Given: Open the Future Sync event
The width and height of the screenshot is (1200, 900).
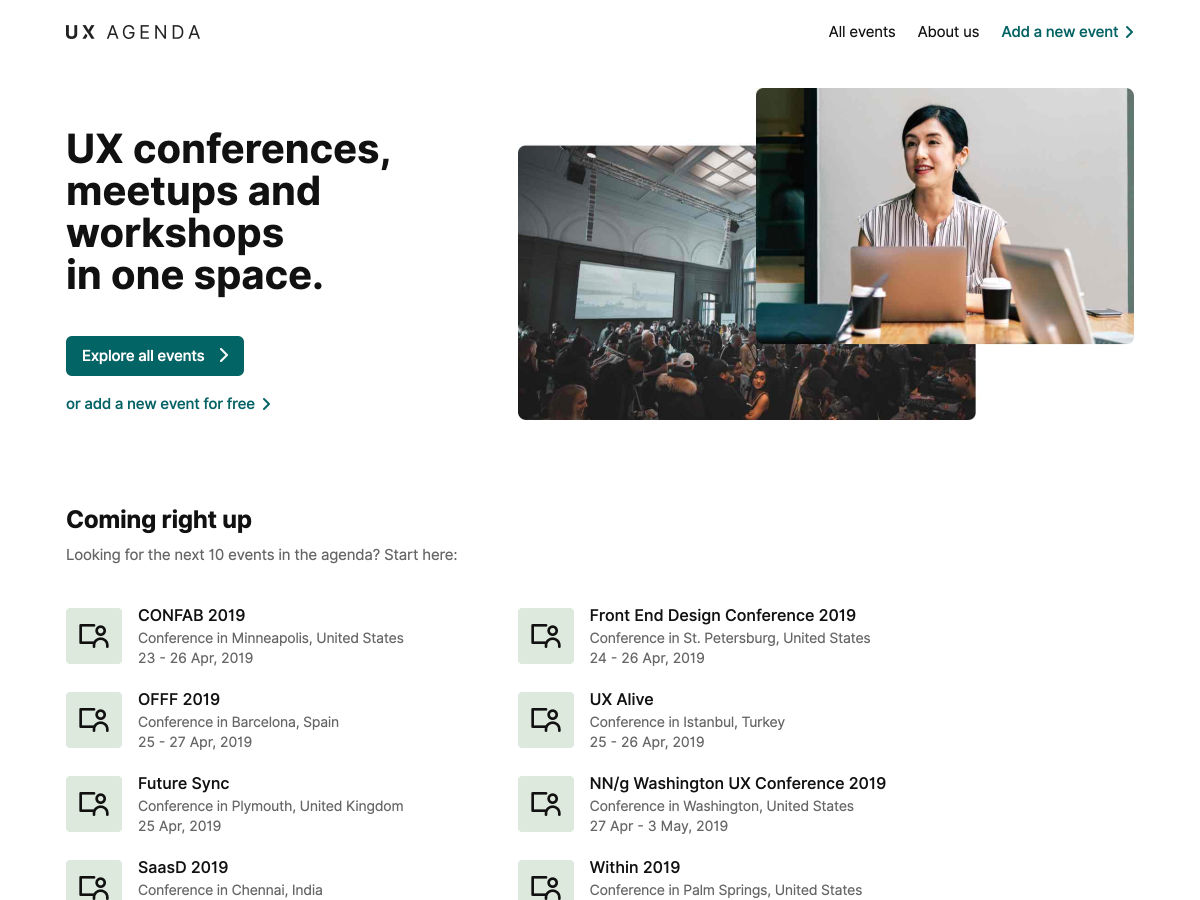Looking at the screenshot, I should pyautogui.click(x=184, y=783).
